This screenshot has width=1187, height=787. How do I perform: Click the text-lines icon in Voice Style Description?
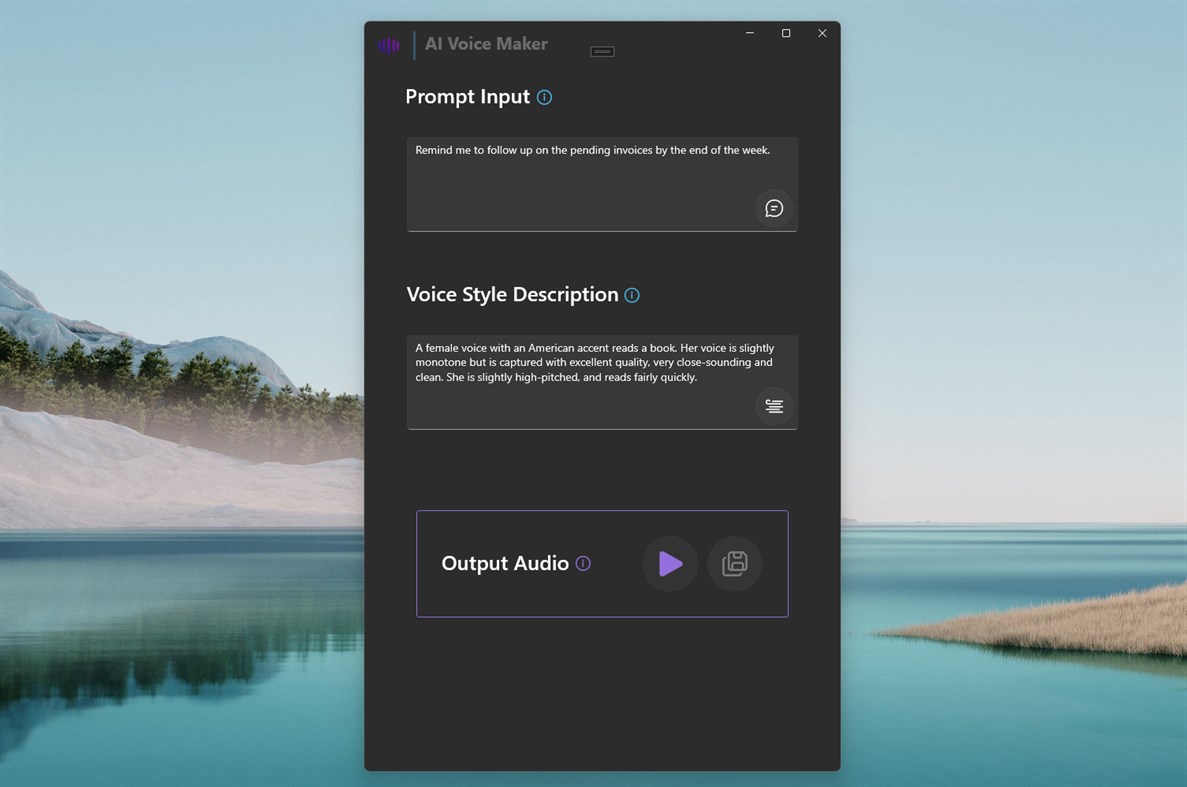point(774,406)
